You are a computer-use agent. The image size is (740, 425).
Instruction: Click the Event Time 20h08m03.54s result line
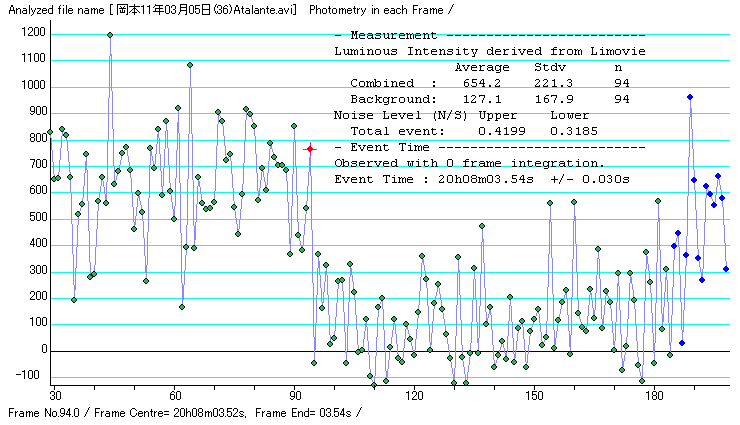click(481, 180)
